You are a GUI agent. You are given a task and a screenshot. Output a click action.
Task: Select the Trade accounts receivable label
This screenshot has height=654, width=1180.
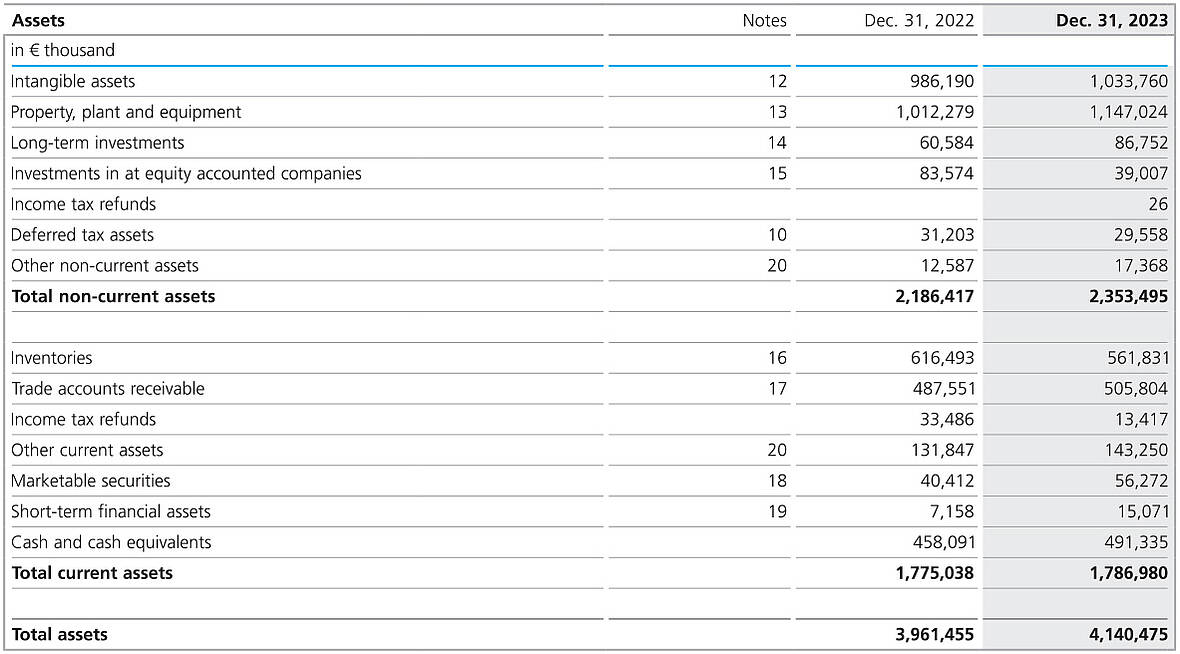(108, 389)
